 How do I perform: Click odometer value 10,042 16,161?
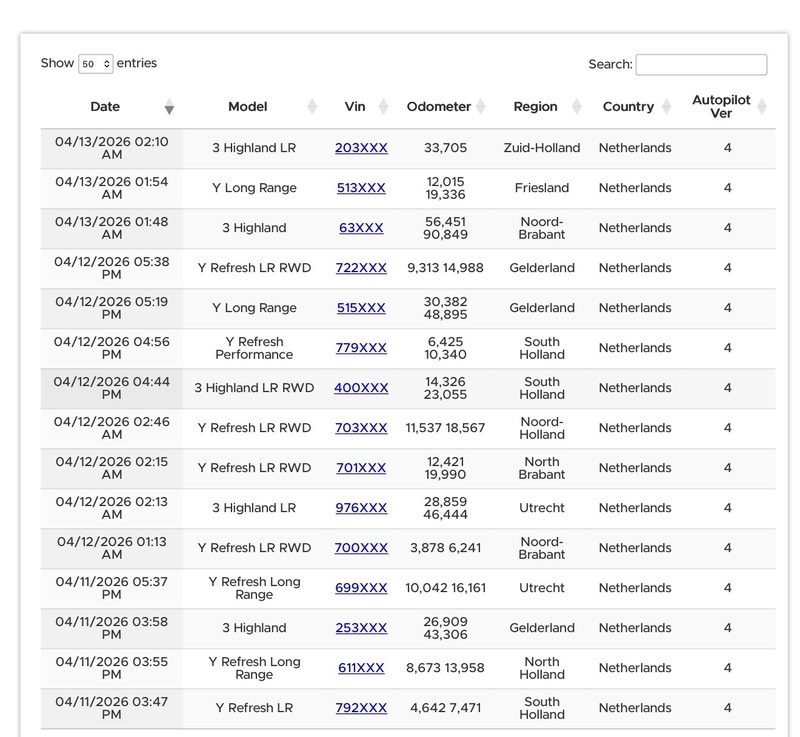pos(445,588)
